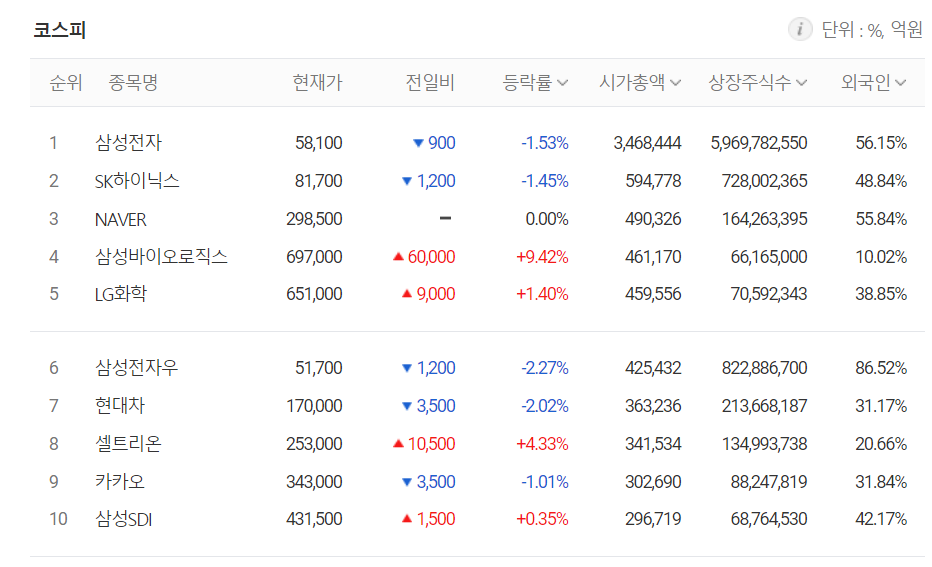Open 삼성전자 stock link

(x=128, y=143)
